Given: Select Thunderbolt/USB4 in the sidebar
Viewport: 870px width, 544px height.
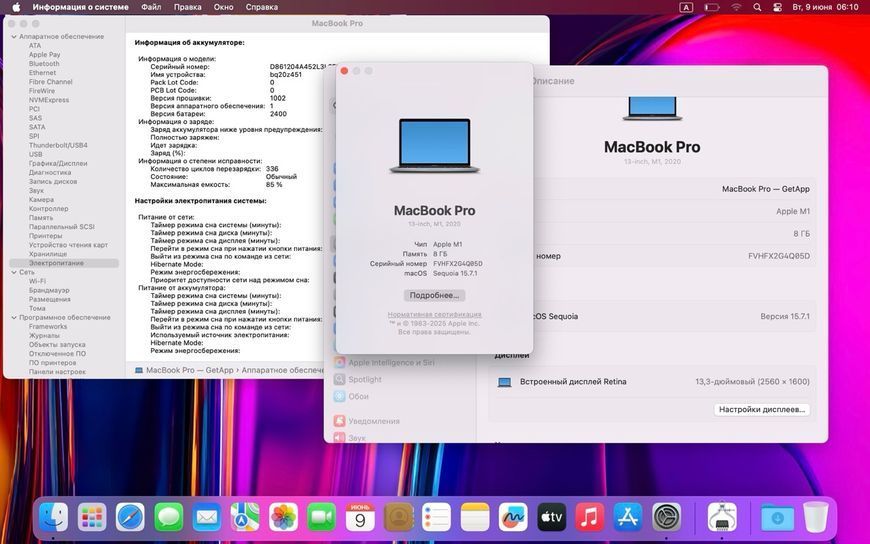Looking at the screenshot, I should tap(58, 145).
